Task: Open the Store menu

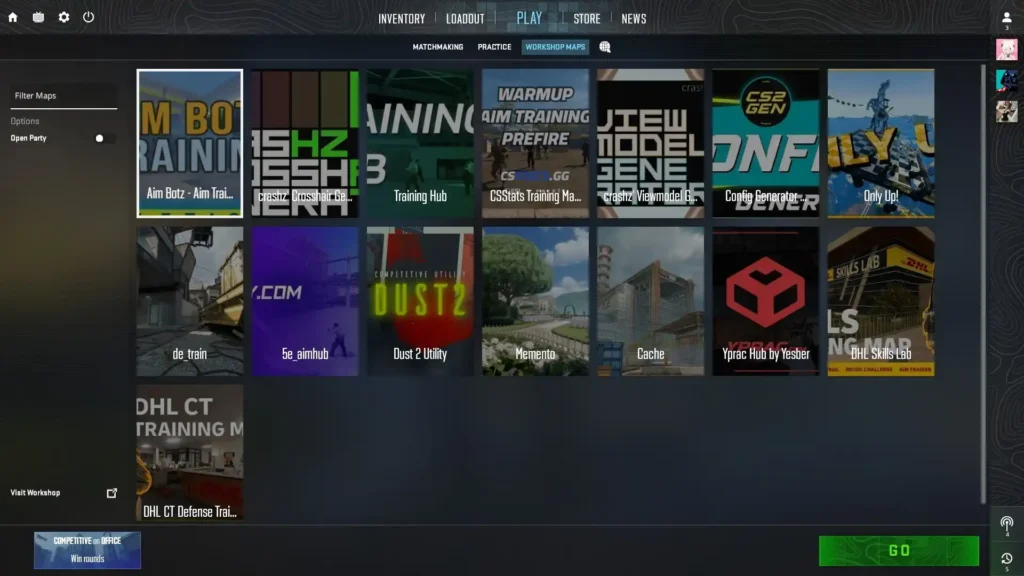Action: pos(587,18)
